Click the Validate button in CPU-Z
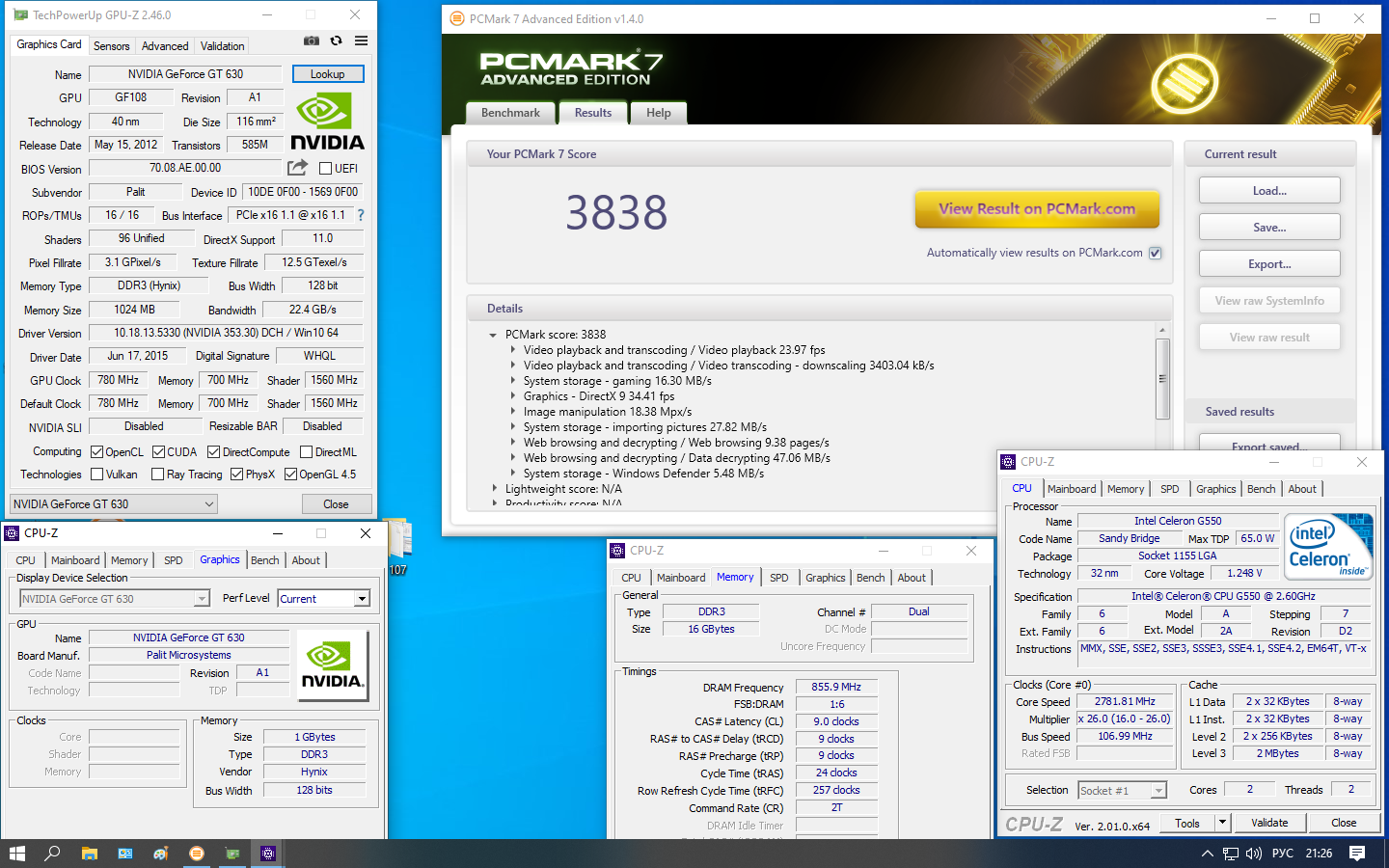This screenshot has width=1389, height=868. [1269, 823]
